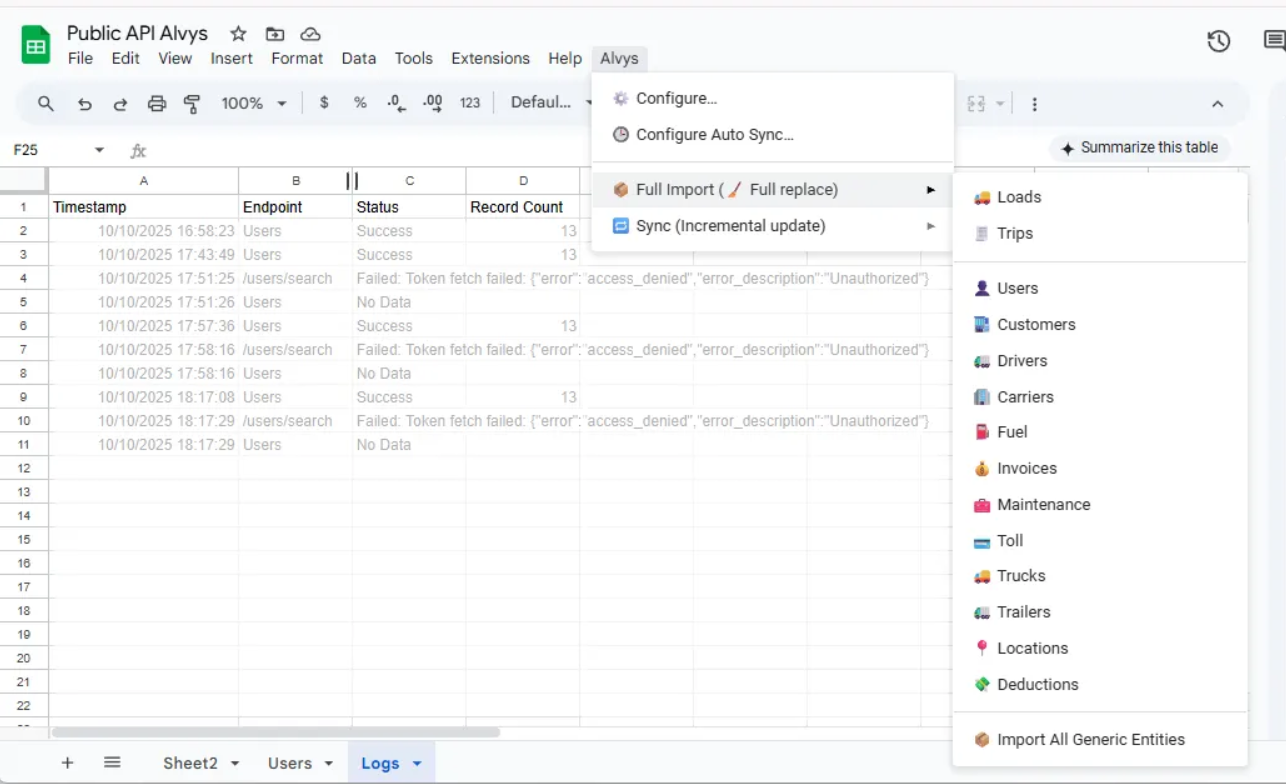Select Import All Generic Entities
Viewport: 1286px width, 784px height.
(1100, 740)
